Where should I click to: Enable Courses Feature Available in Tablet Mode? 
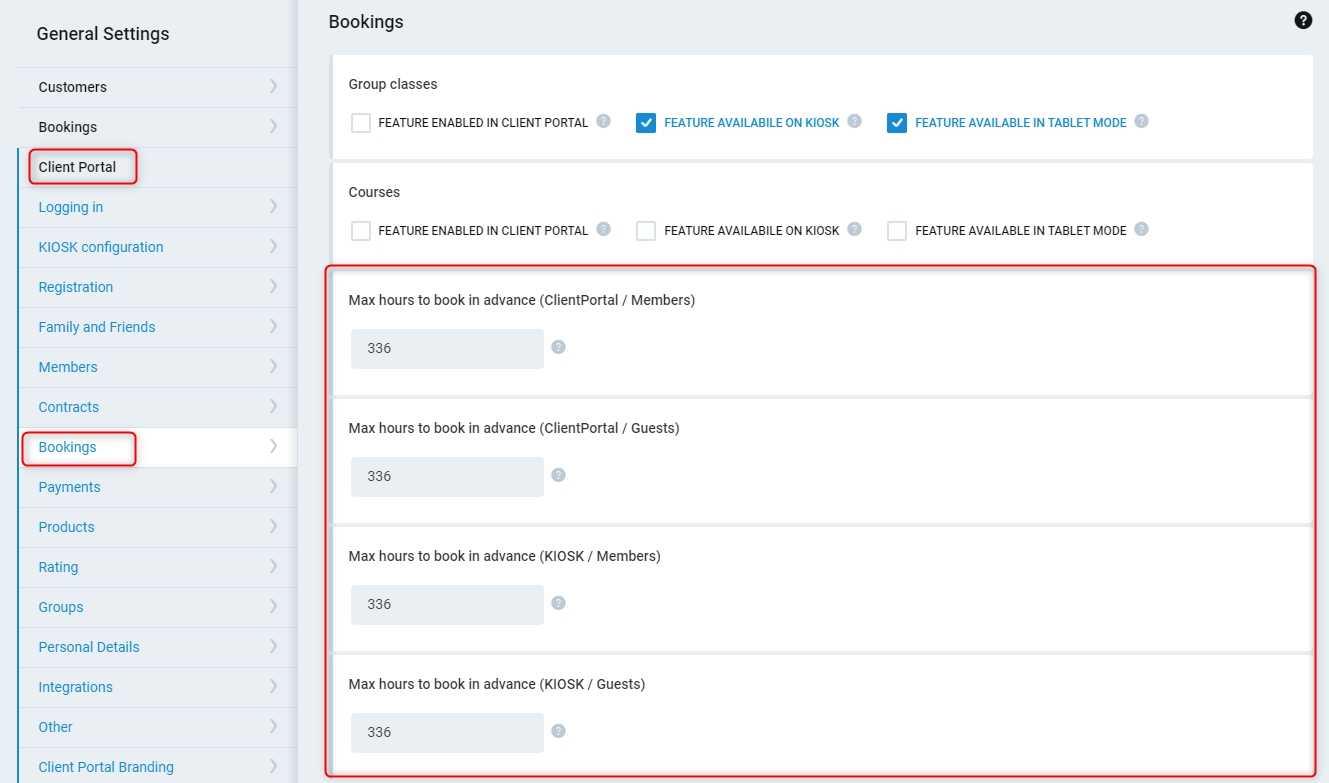(x=897, y=231)
